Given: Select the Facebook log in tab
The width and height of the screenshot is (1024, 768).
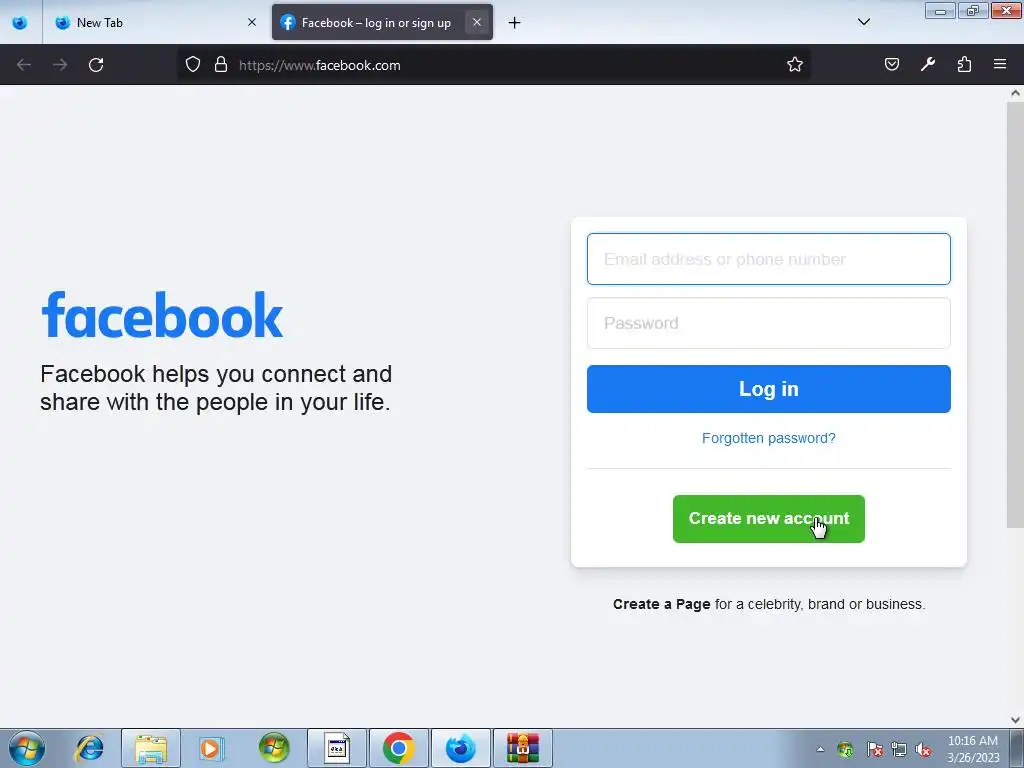Looking at the screenshot, I should [382, 22].
